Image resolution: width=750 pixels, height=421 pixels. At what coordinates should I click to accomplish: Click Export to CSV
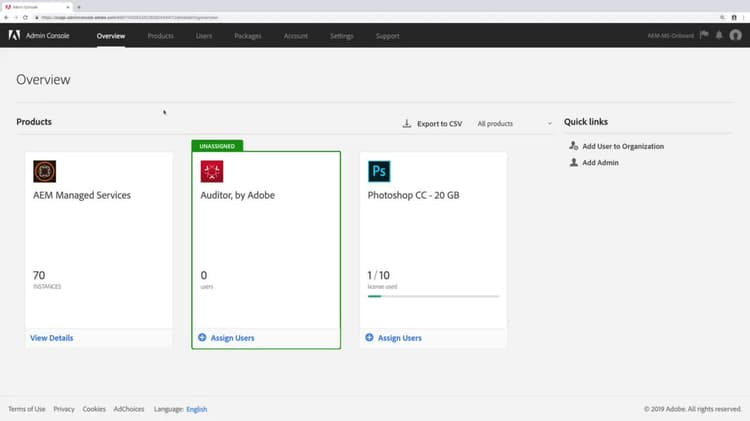click(x=440, y=123)
